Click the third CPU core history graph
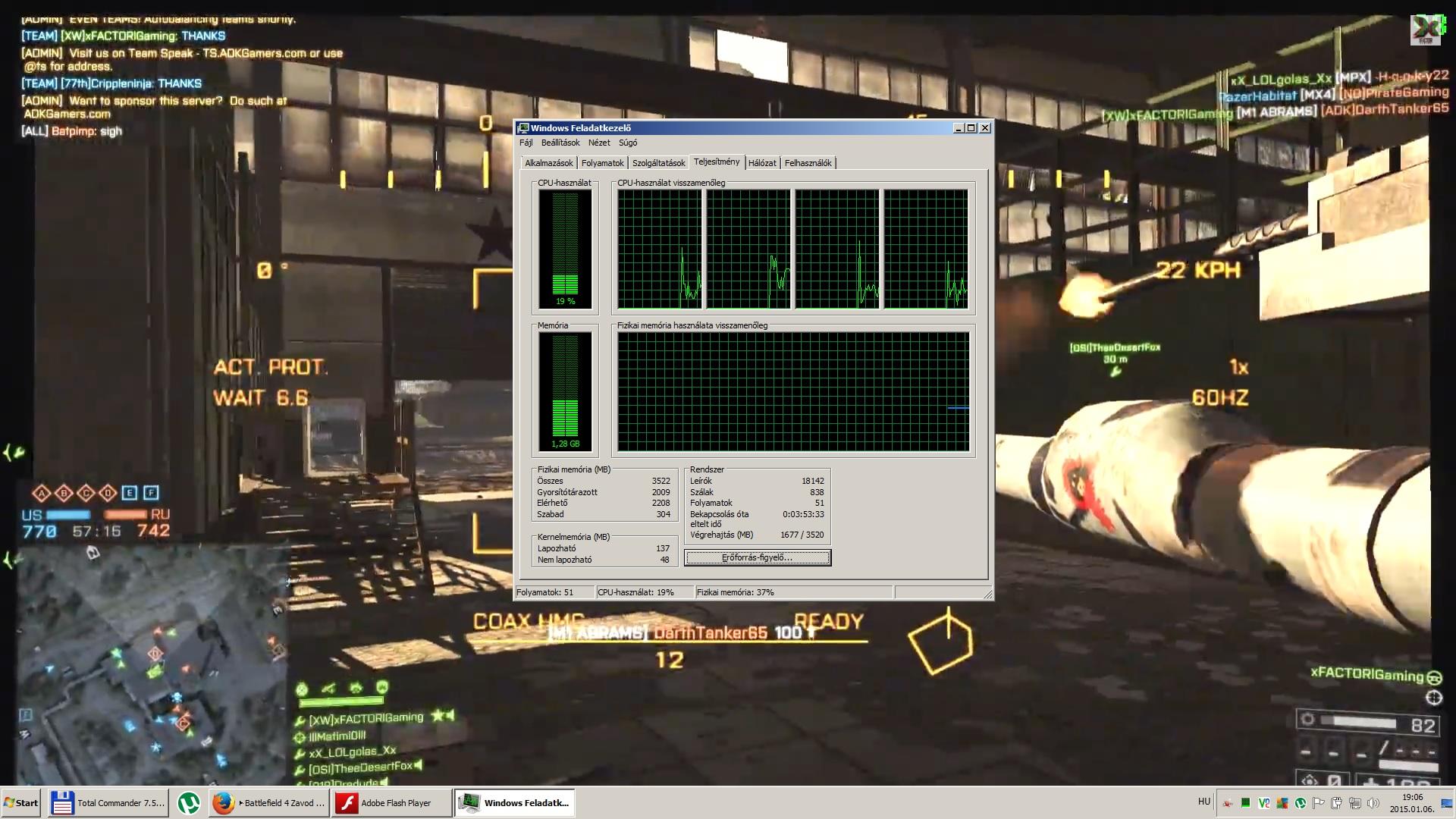 click(837, 249)
